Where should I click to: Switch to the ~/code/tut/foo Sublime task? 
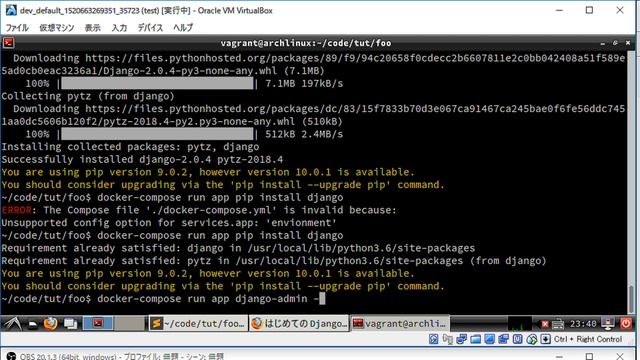198,324
